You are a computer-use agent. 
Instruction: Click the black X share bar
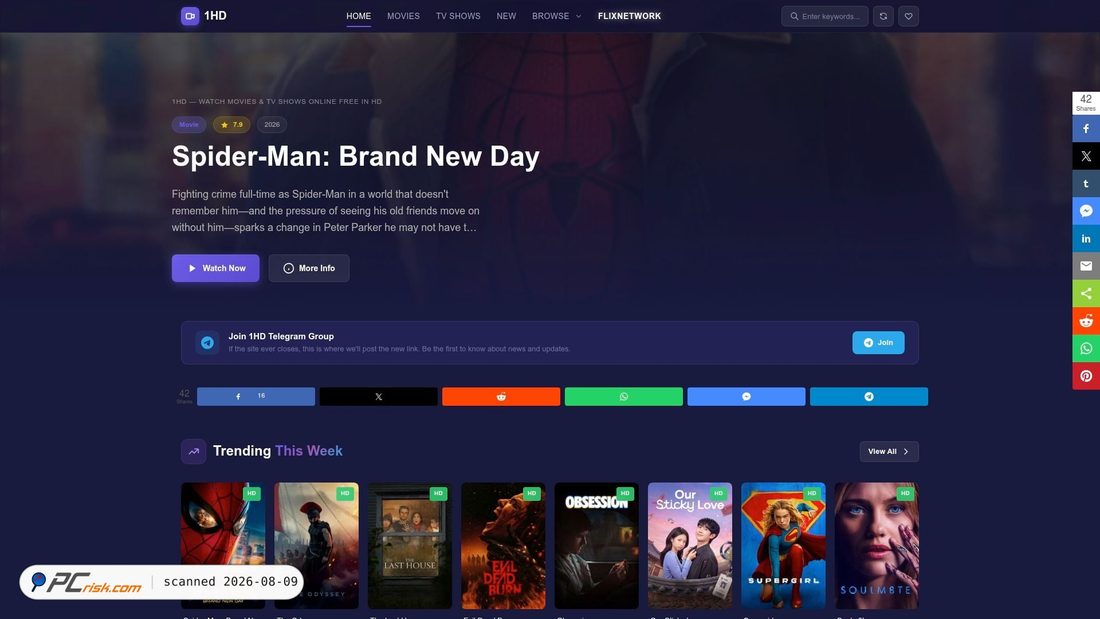(x=379, y=397)
